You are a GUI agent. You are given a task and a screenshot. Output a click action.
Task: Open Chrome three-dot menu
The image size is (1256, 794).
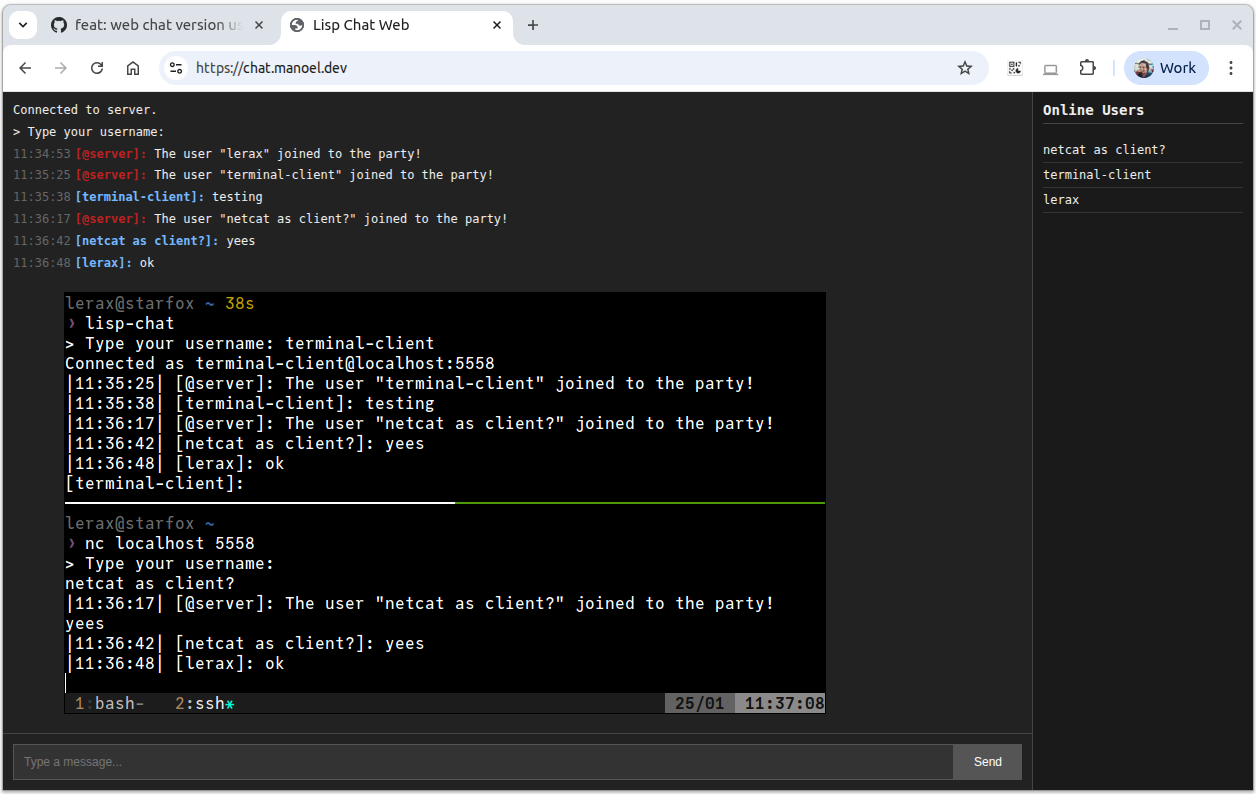[x=1231, y=68]
